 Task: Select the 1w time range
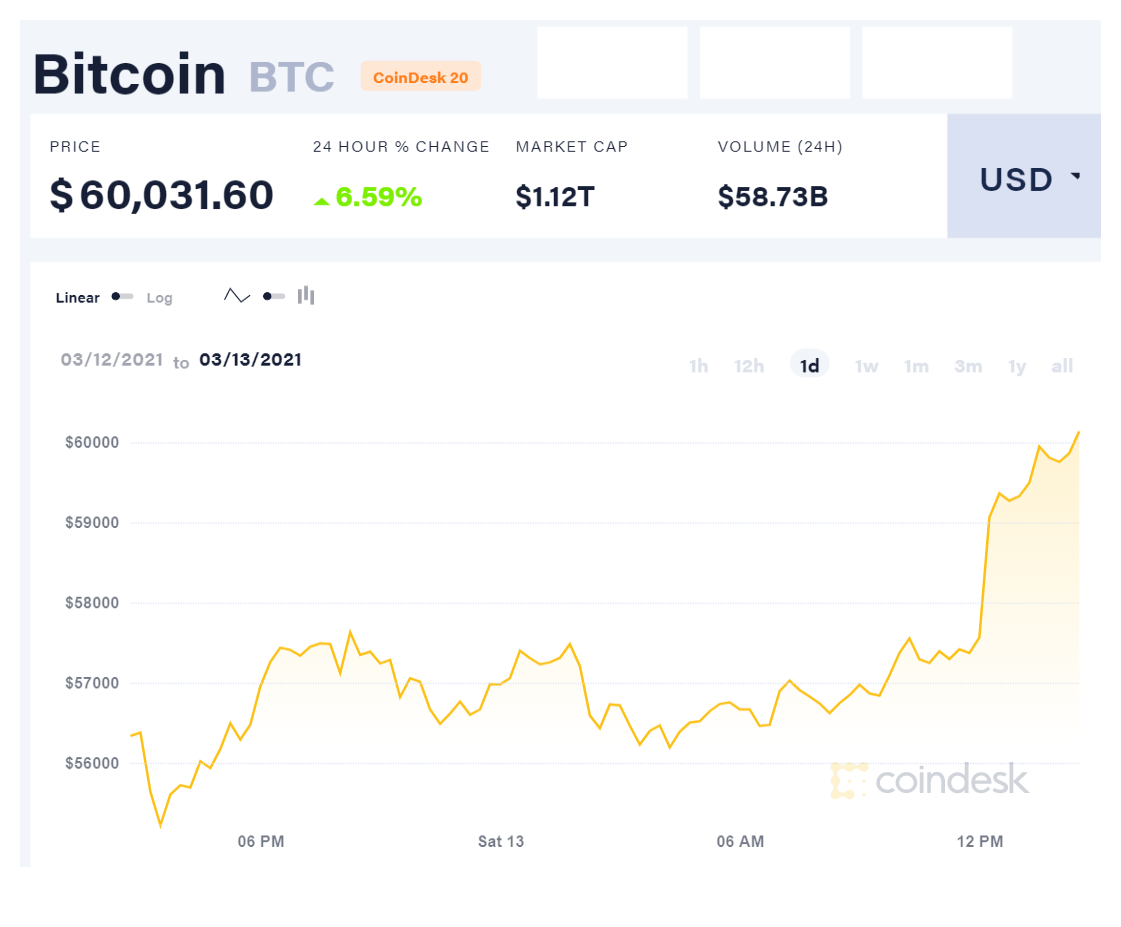click(x=866, y=366)
